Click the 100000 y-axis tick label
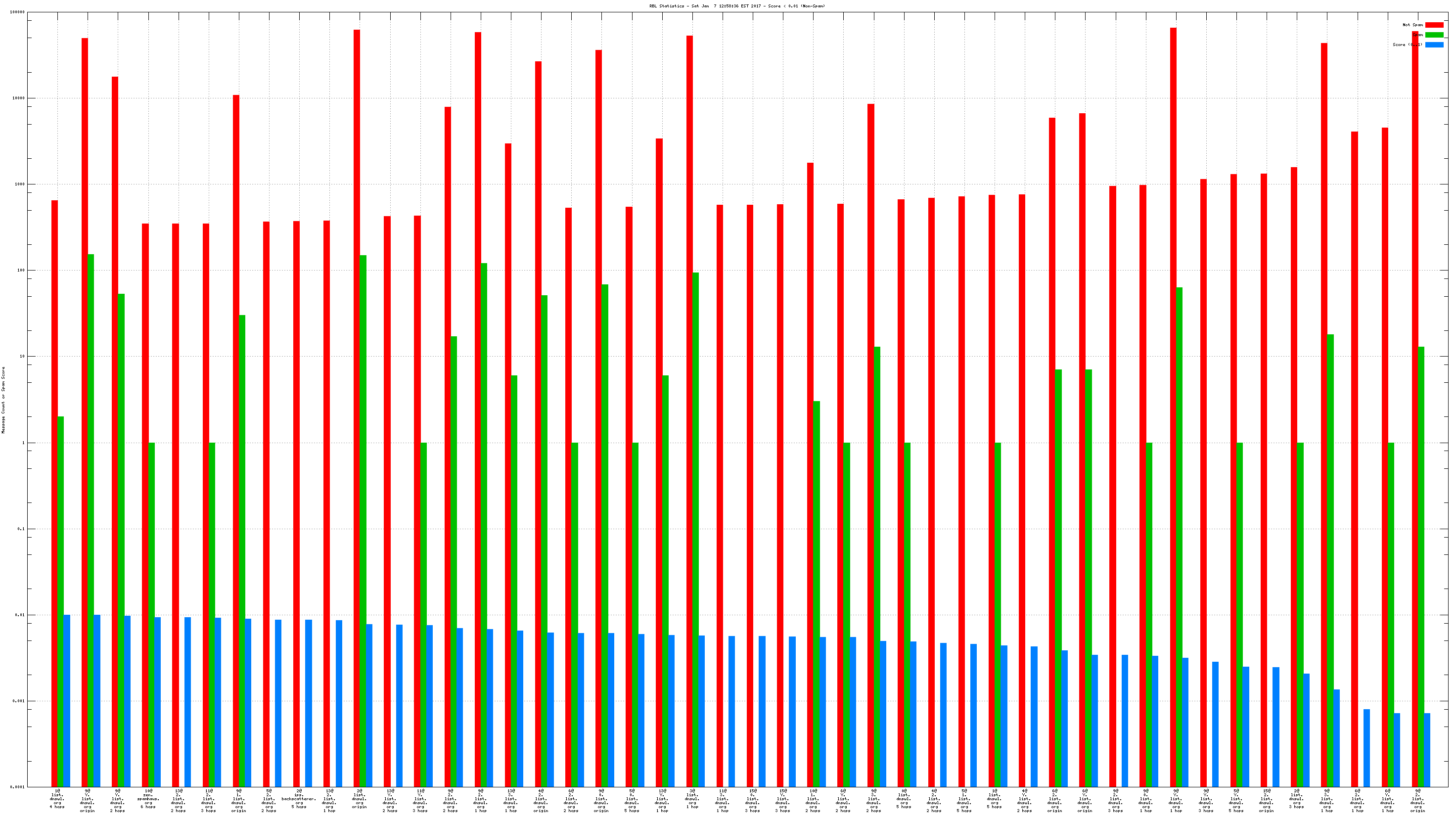The height and width of the screenshot is (819, 1456). 17,12
